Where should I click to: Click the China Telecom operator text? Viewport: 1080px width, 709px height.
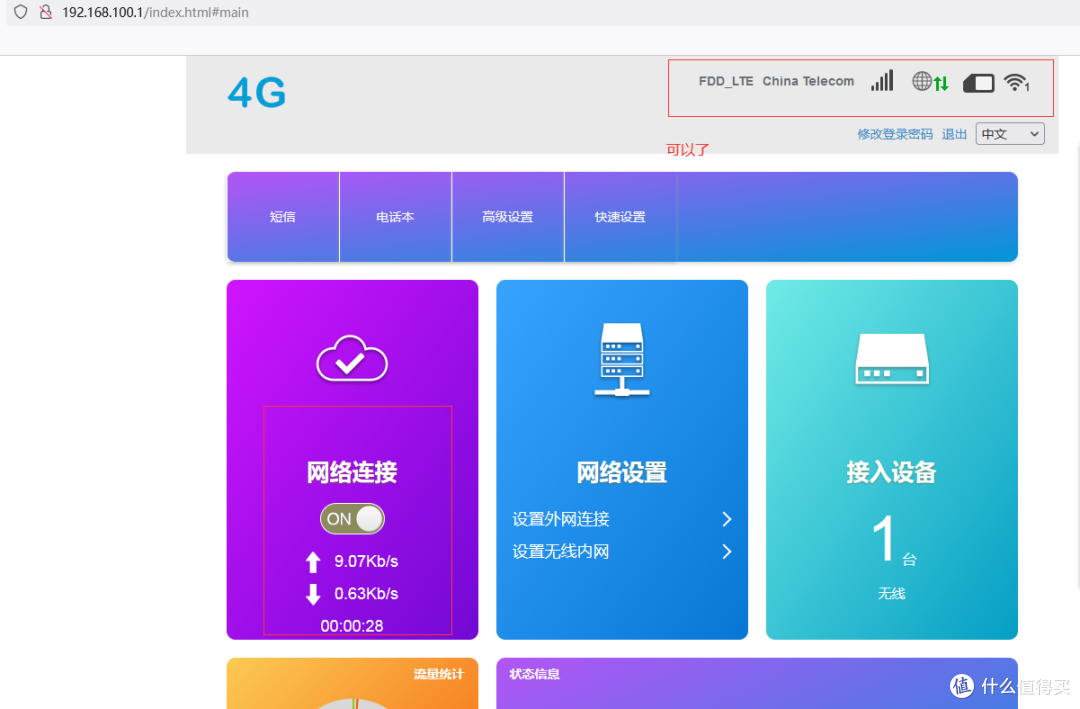(x=808, y=81)
